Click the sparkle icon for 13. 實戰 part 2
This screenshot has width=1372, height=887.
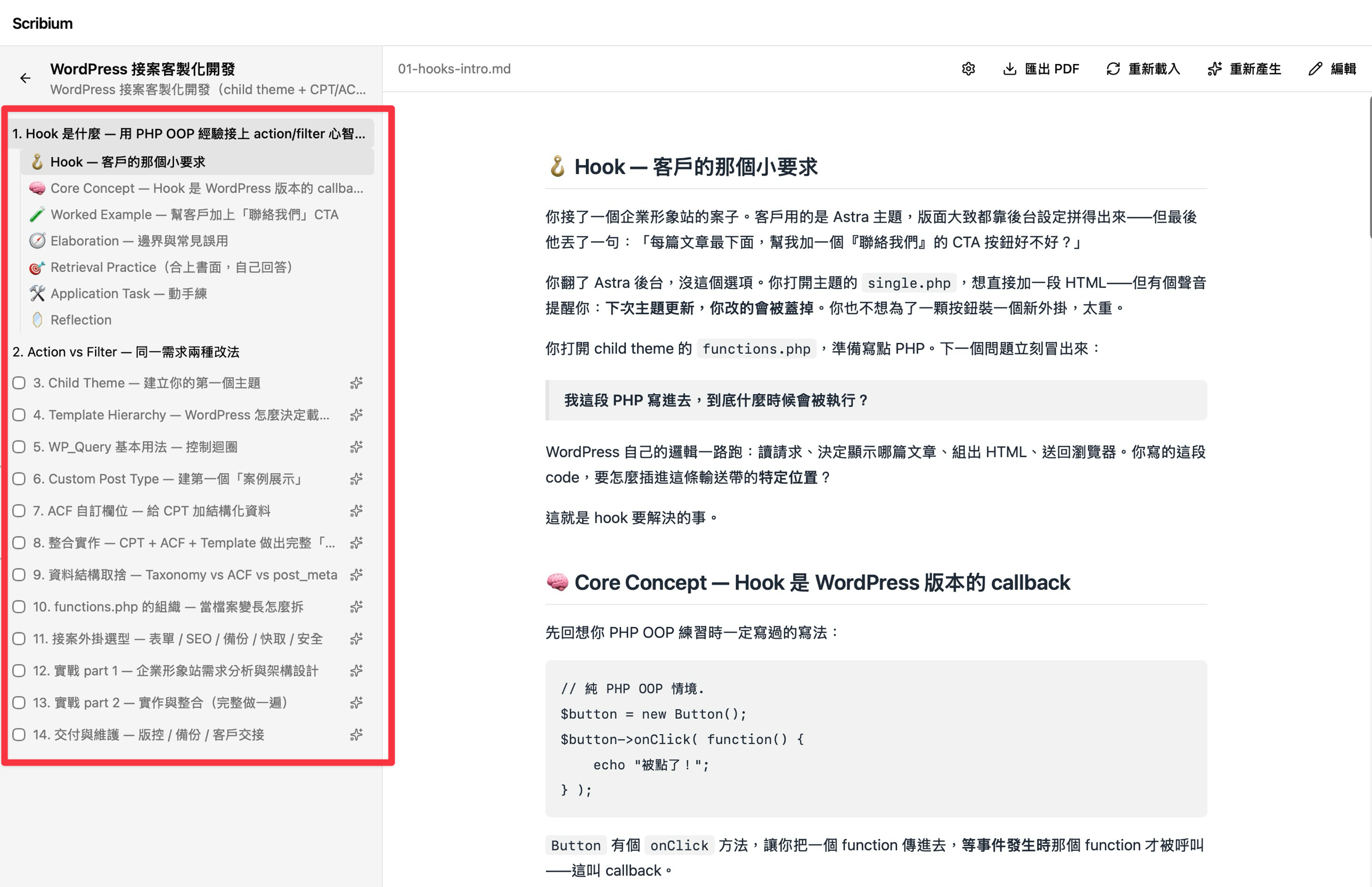(356, 703)
